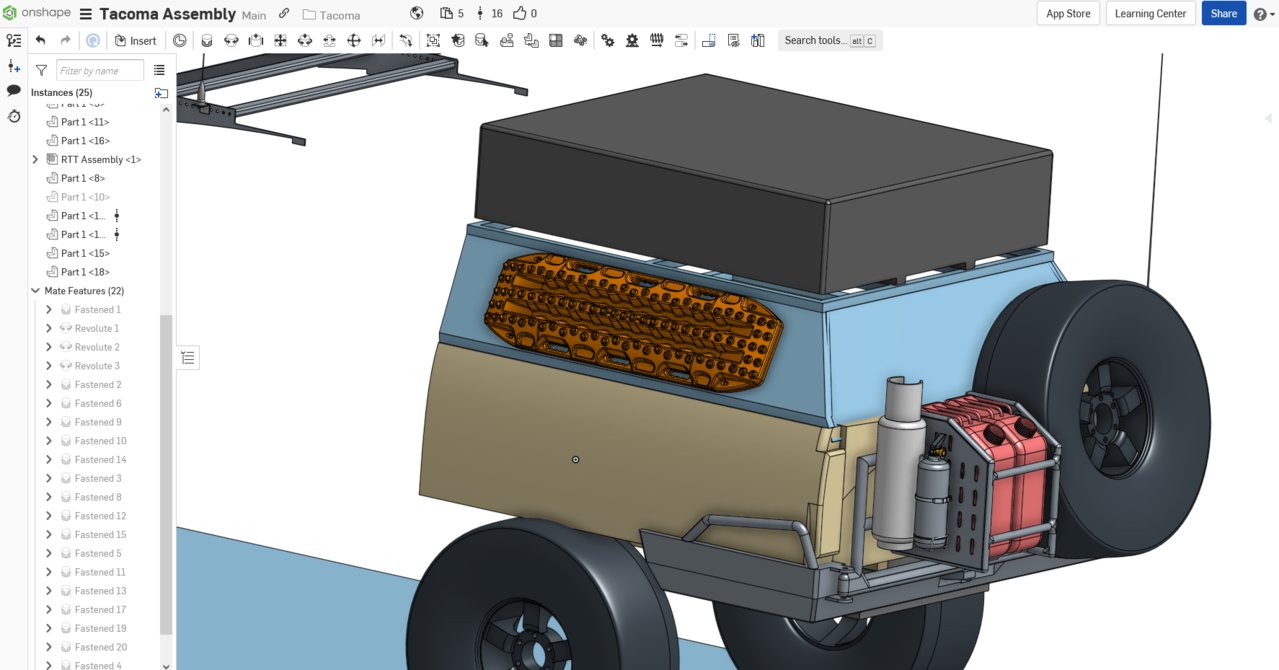The width and height of the screenshot is (1279, 670).
Task: Open the help question mark menu
Action: coord(1262,14)
